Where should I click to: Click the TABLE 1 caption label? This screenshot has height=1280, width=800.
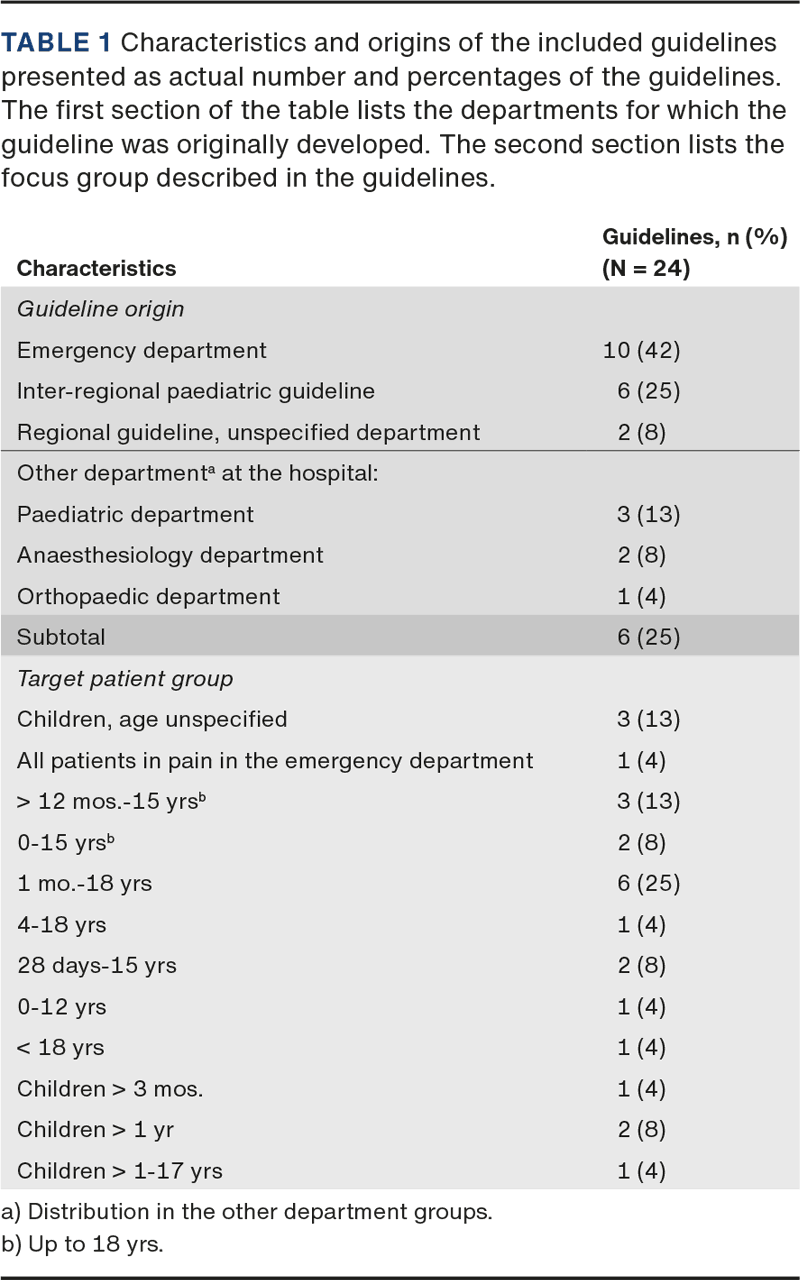pyautogui.click(x=58, y=43)
